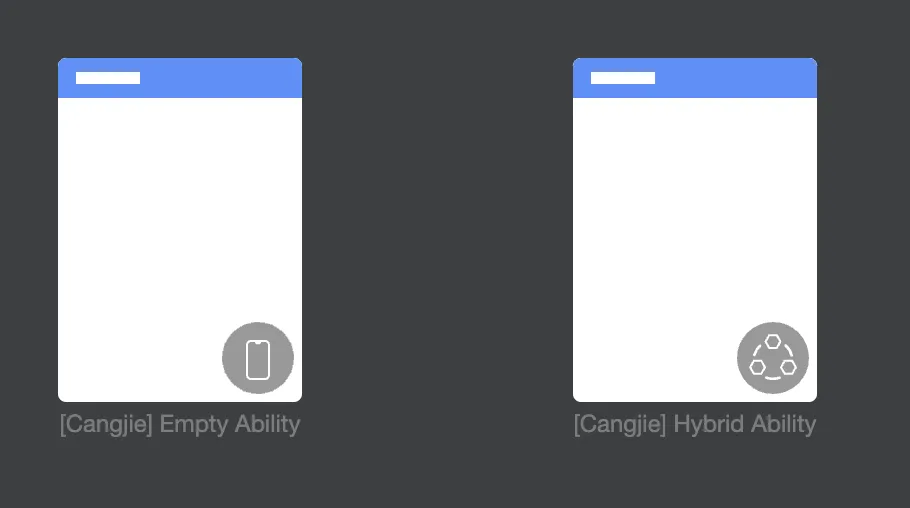Click the right hexagon in Hybrid Ability icon
The width and height of the screenshot is (910, 508).
click(788, 367)
